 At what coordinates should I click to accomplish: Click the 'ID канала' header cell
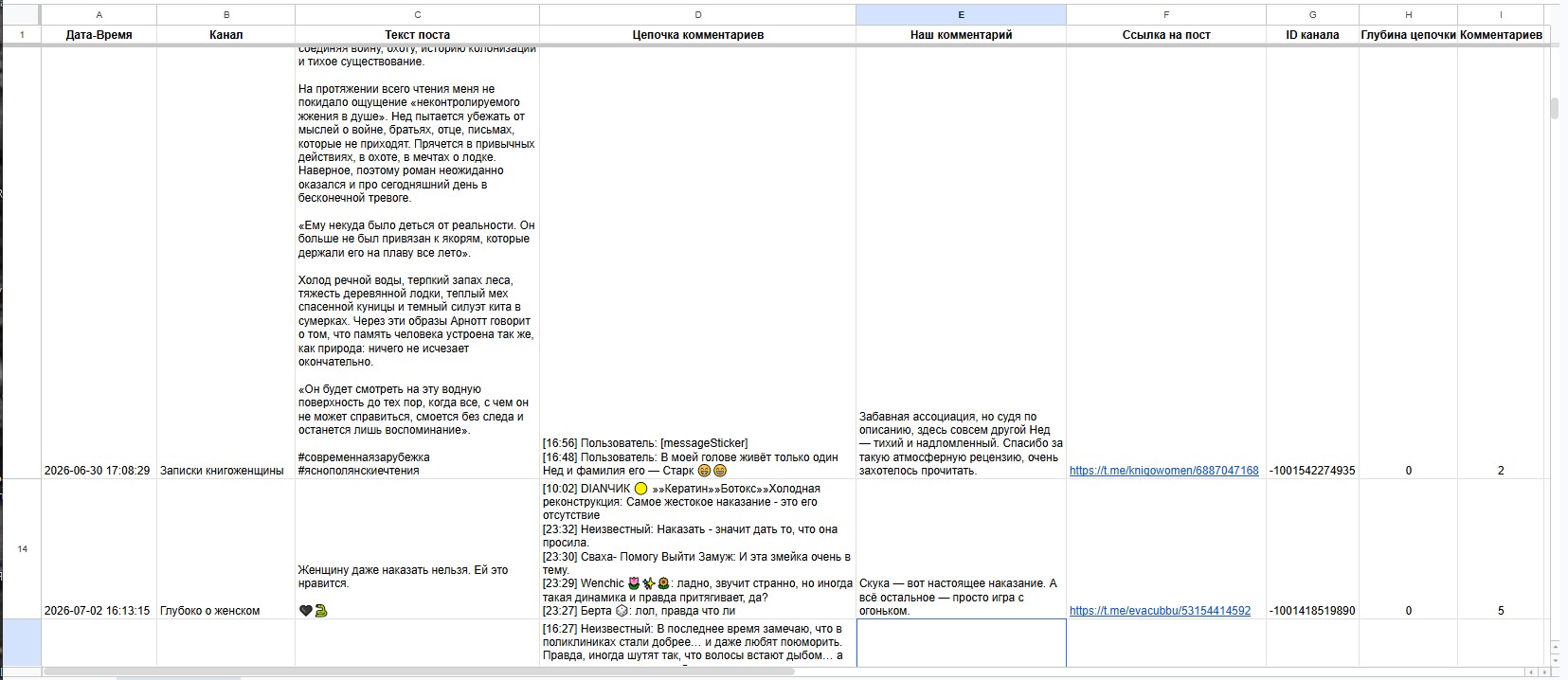(1313, 35)
